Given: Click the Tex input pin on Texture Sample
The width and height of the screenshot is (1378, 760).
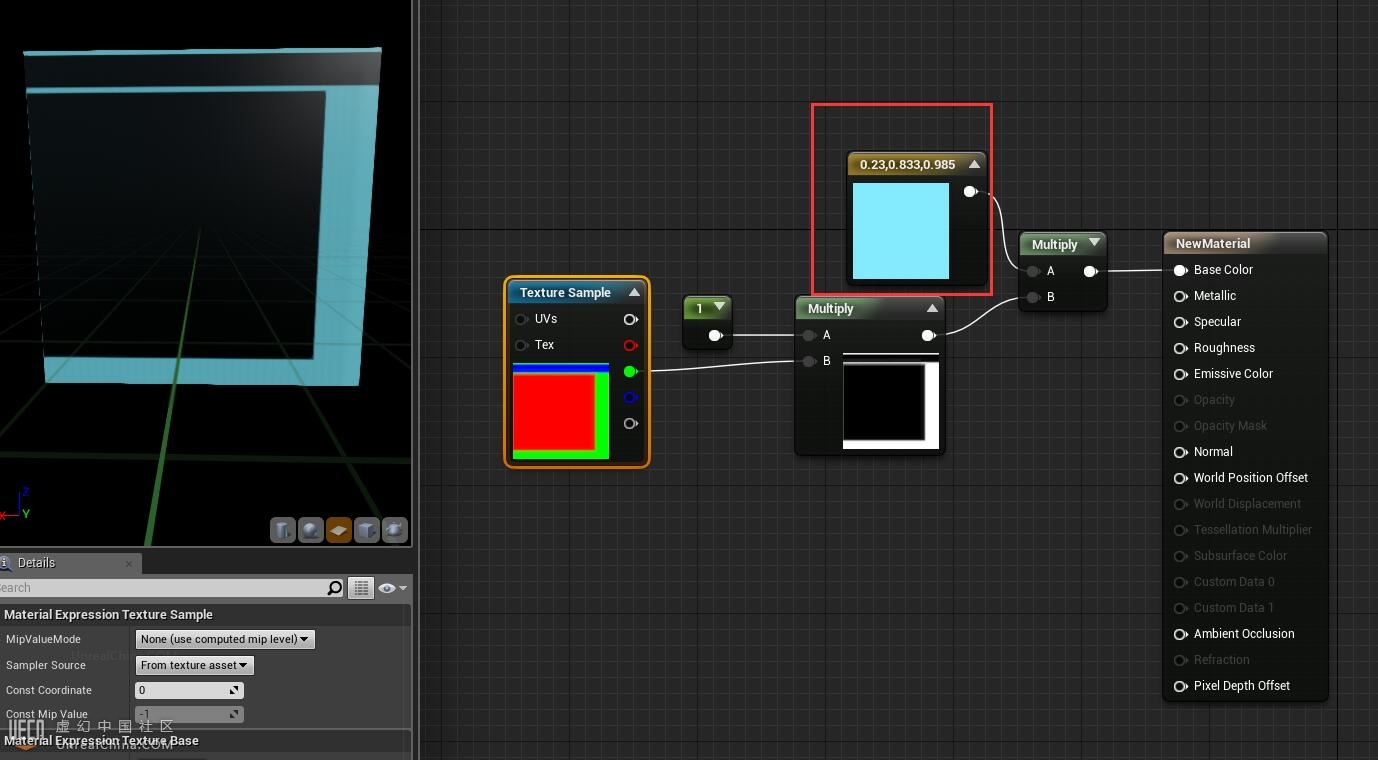Looking at the screenshot, I should 521,345.
